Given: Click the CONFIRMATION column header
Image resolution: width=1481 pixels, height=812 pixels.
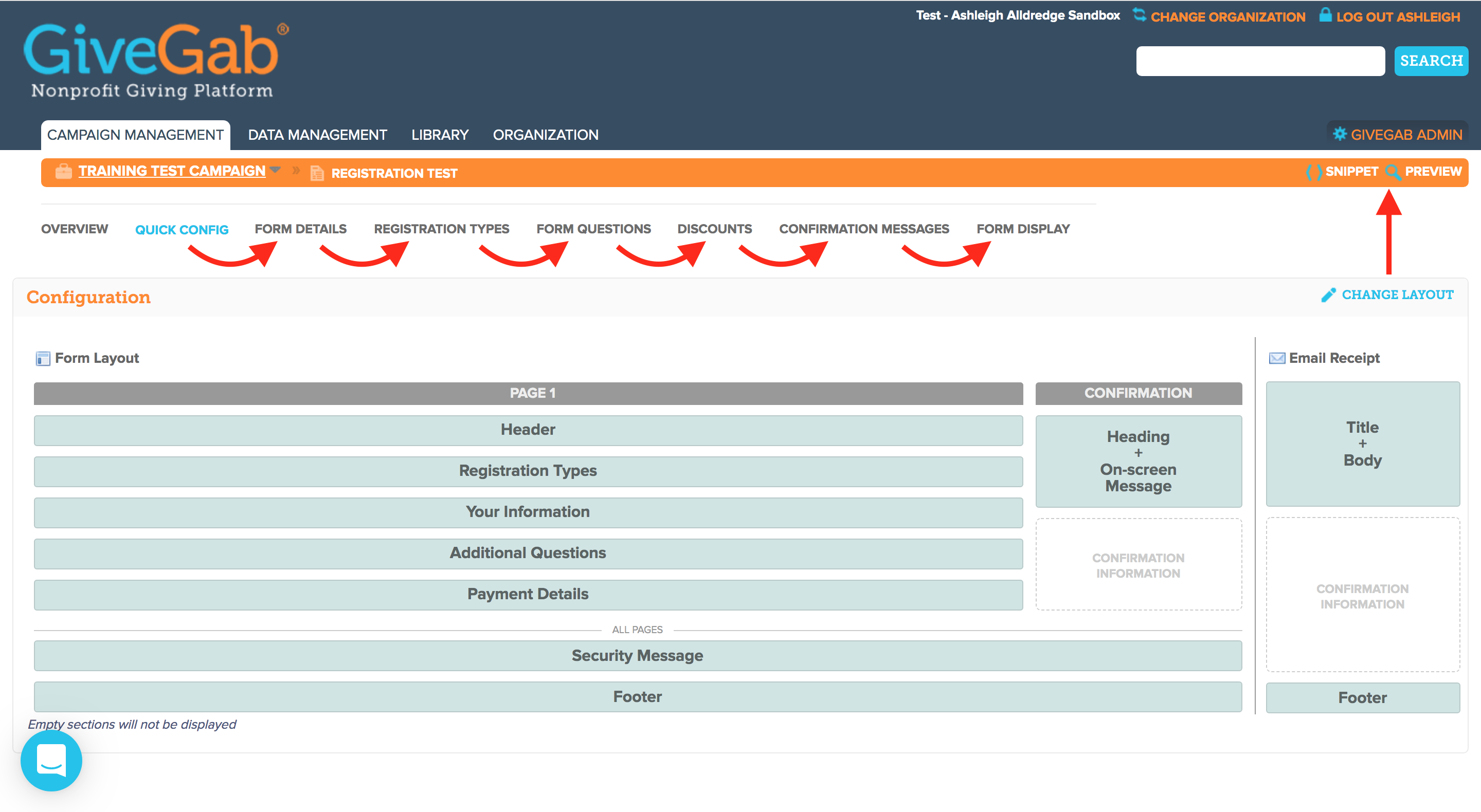Looking at the screenshot, I should pyautogui.click(x=1139, y=393).
